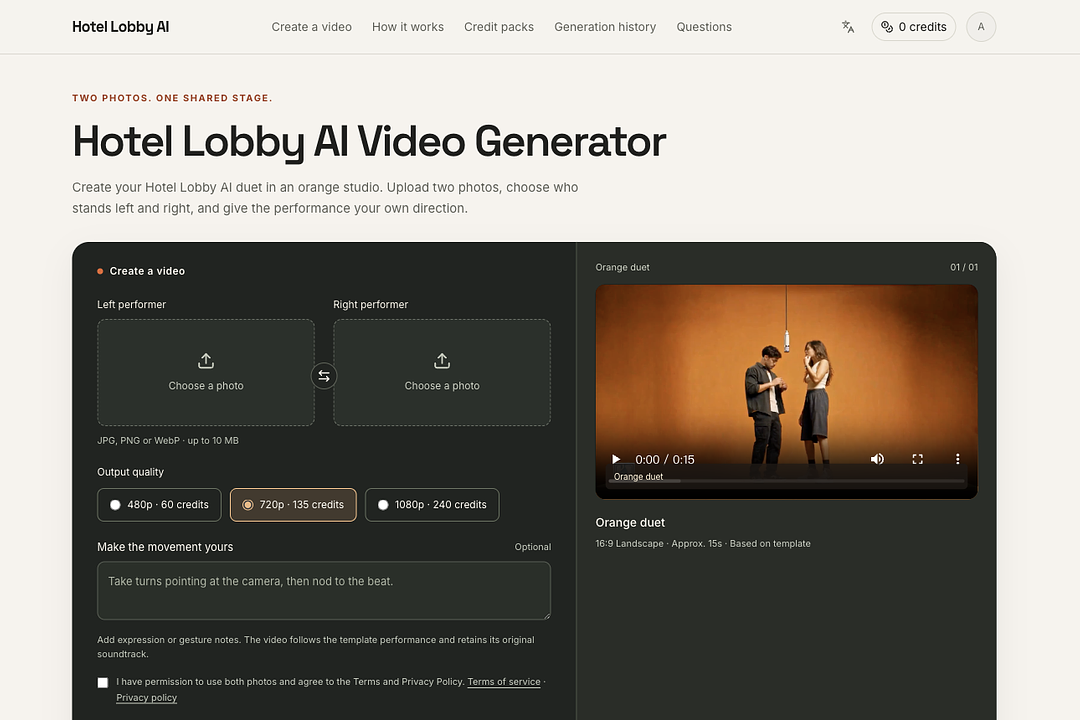
Task: Click the user avatar labeled A
Action: 981,27
